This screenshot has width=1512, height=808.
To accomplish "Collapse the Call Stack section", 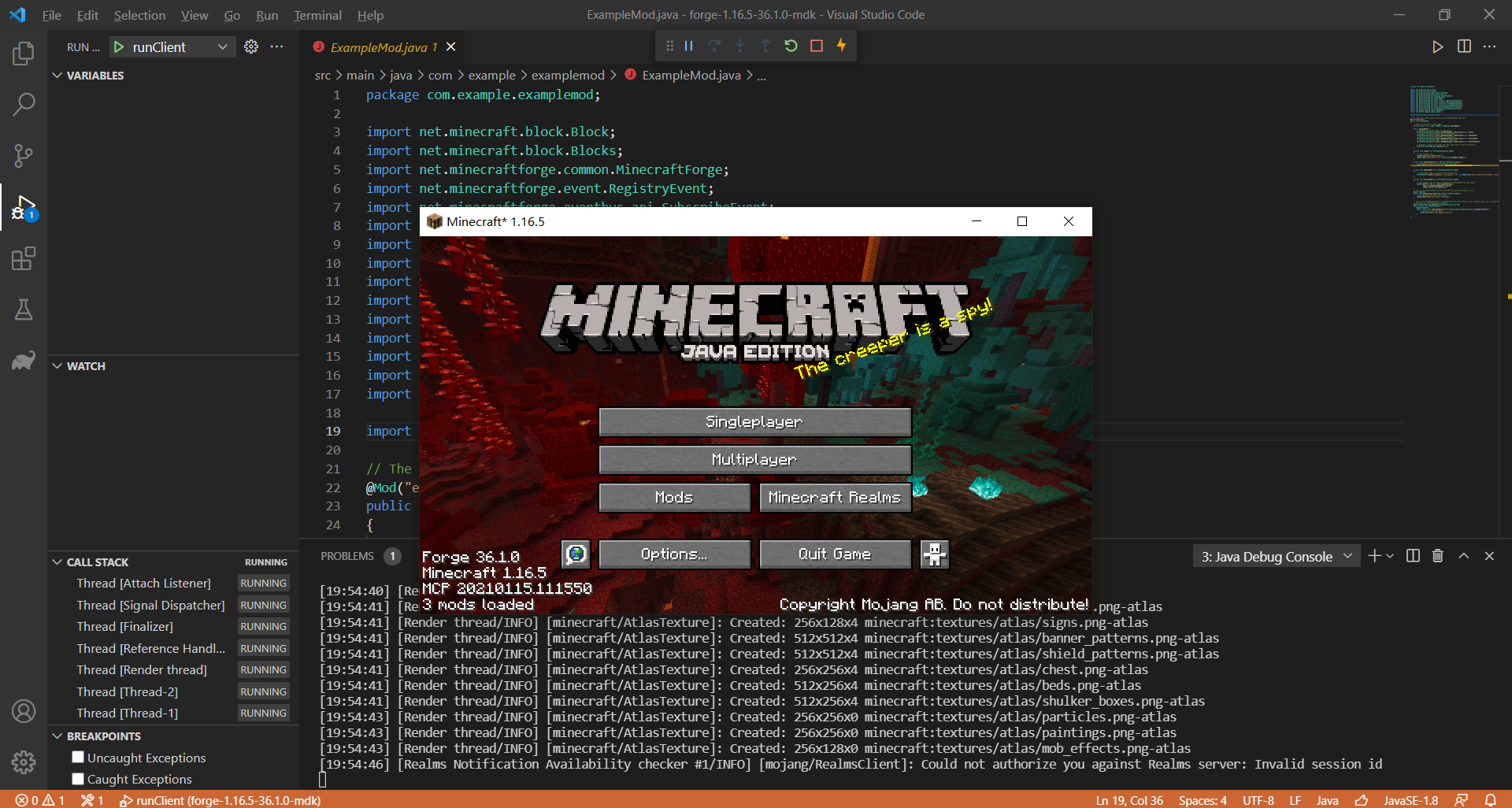I will (x=56, y=562).
